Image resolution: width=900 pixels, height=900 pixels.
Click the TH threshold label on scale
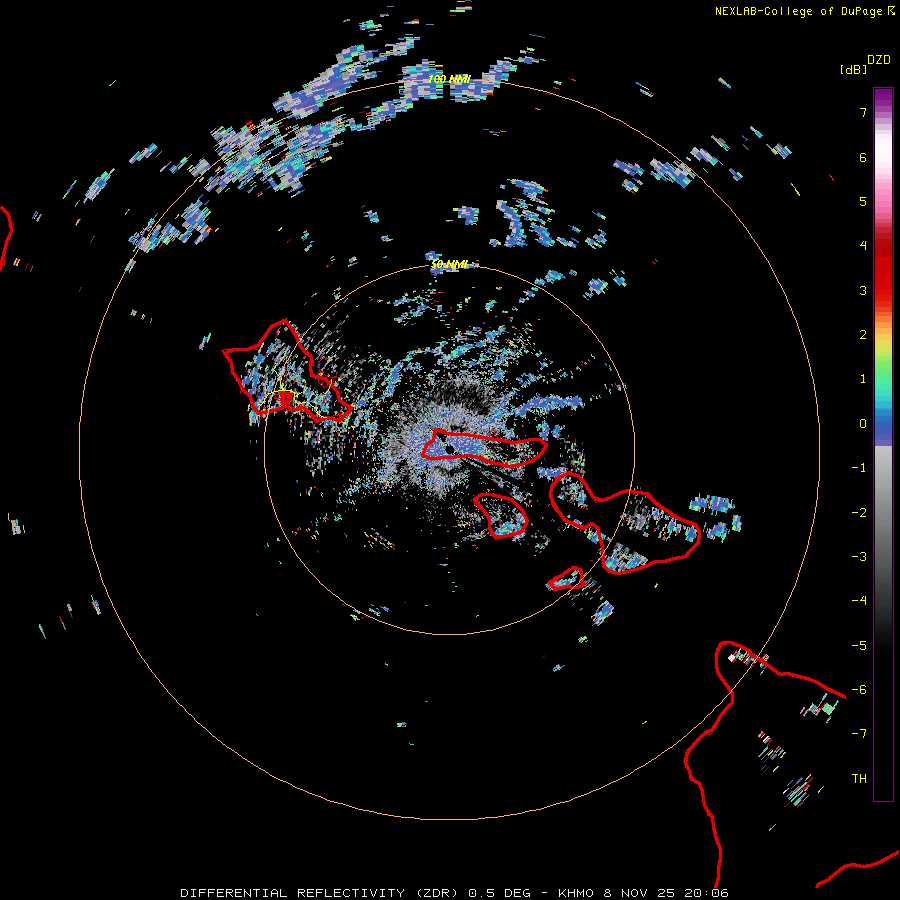[x=859, y=779]
